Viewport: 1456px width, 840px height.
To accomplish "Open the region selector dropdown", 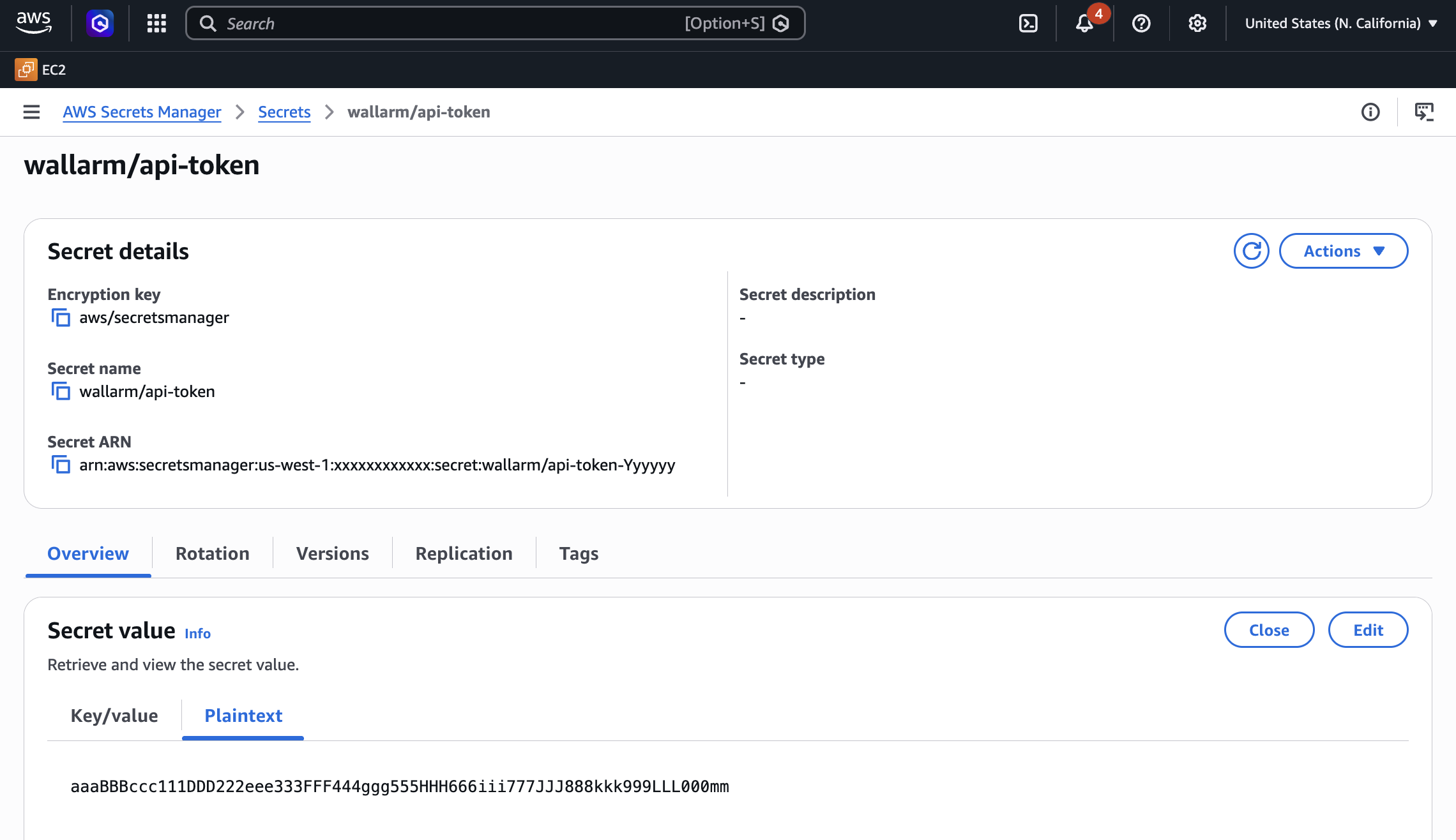I will tap(1340, 23).
